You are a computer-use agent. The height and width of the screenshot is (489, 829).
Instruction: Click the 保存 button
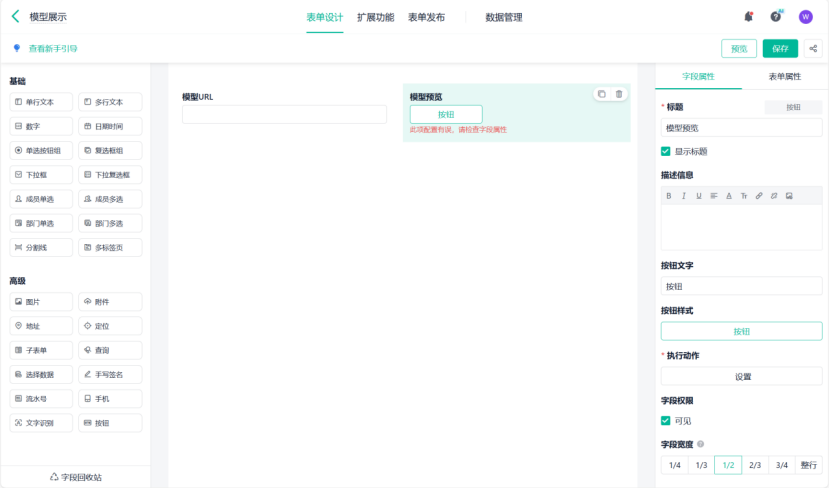[780, 49]
